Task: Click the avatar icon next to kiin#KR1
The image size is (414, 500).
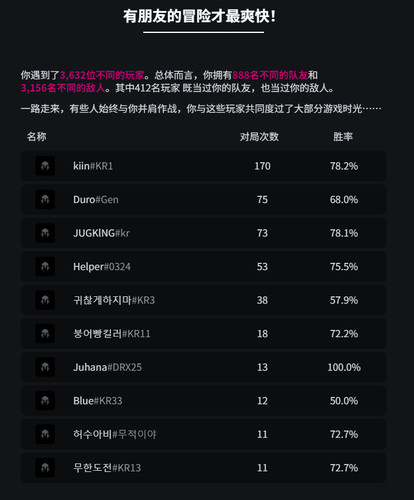Action: [45, 166]
